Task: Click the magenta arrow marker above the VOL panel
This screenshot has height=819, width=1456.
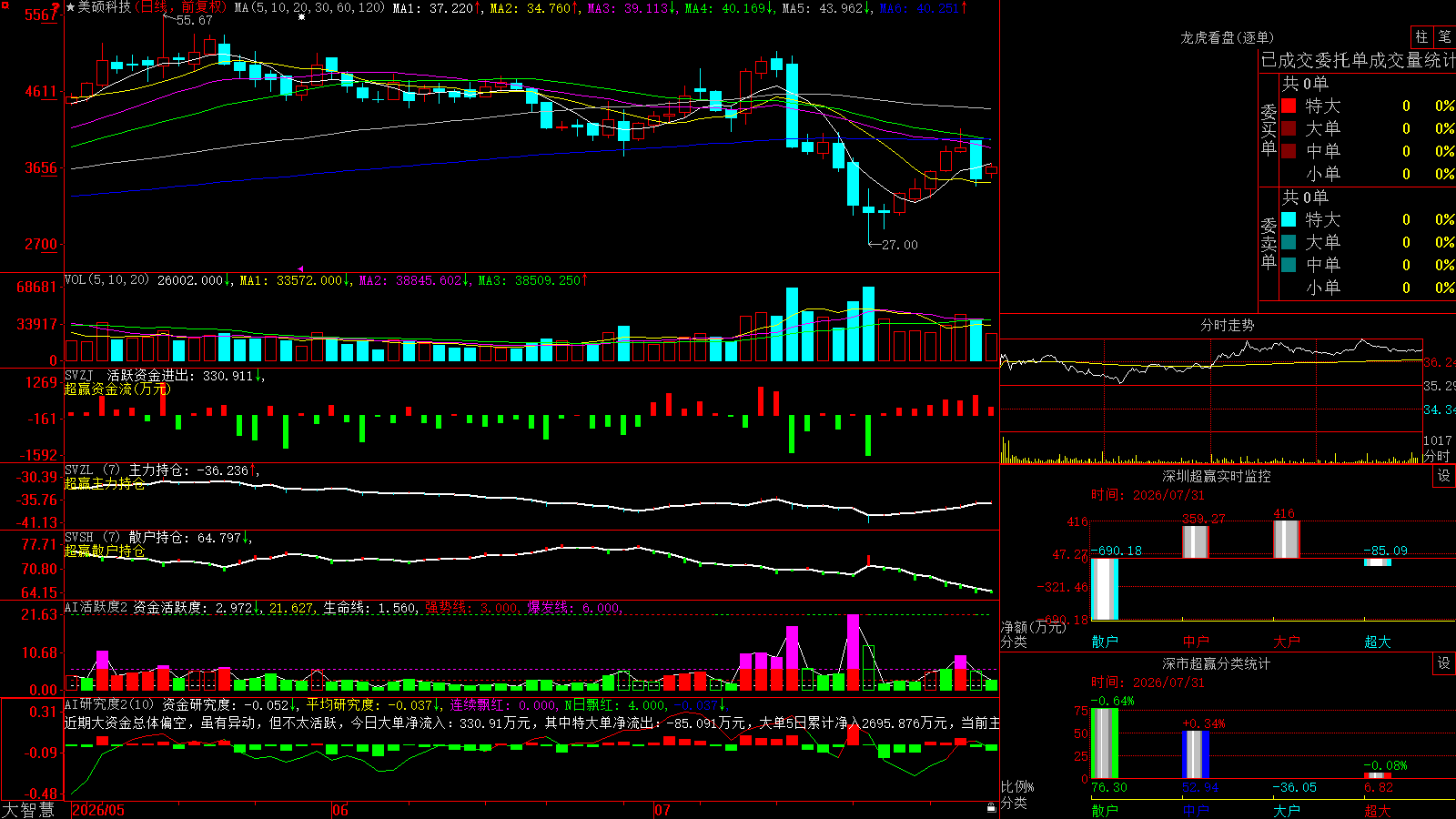Action: pyautogui.click(x=301, y=268)
